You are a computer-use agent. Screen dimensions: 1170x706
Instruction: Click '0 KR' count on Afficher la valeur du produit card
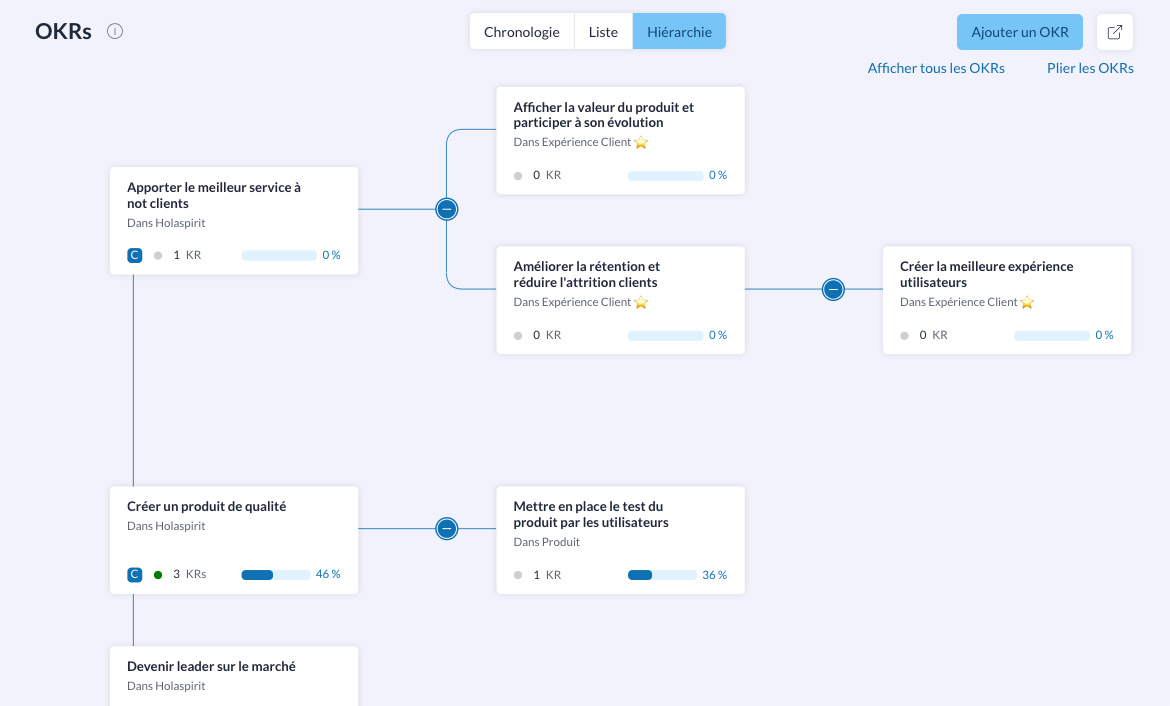(547, 175)
